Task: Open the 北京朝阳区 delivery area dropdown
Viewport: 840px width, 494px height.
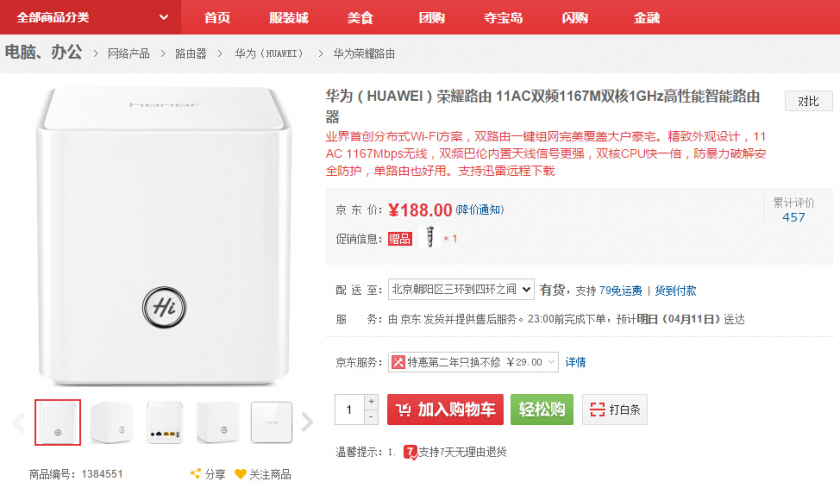Action: [461, 290]
